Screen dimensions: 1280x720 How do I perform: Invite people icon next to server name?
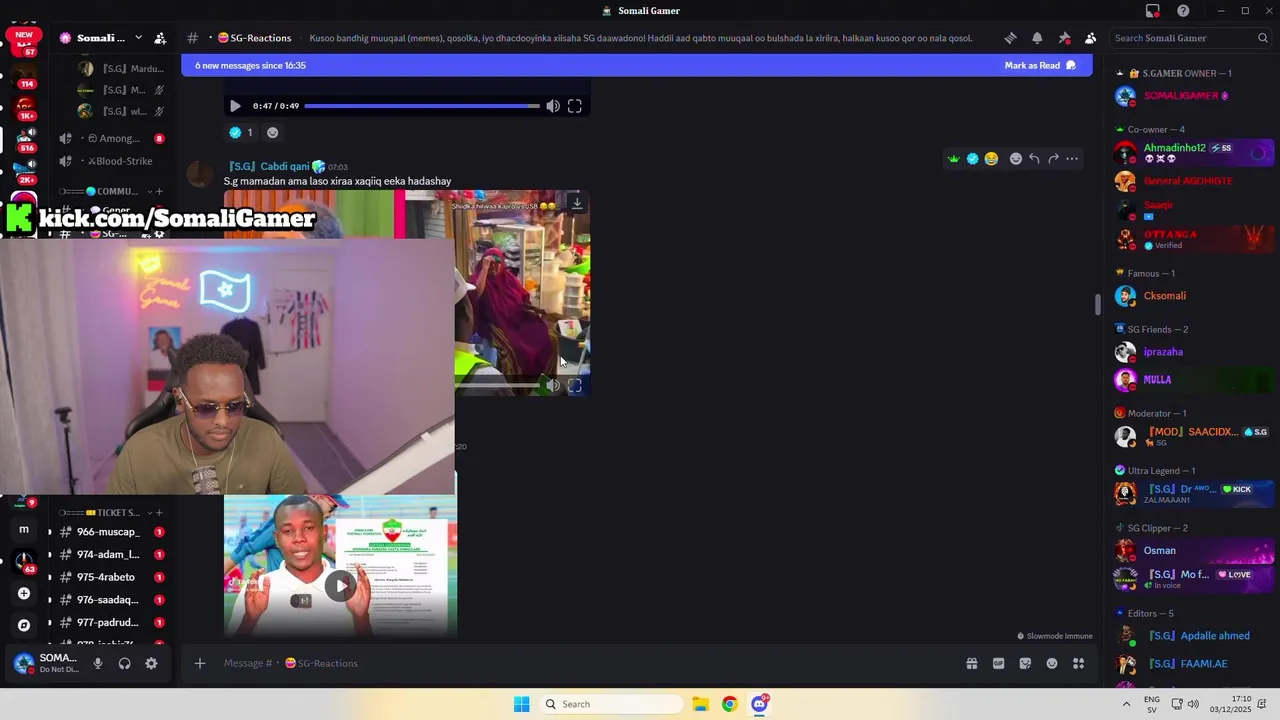160,38
